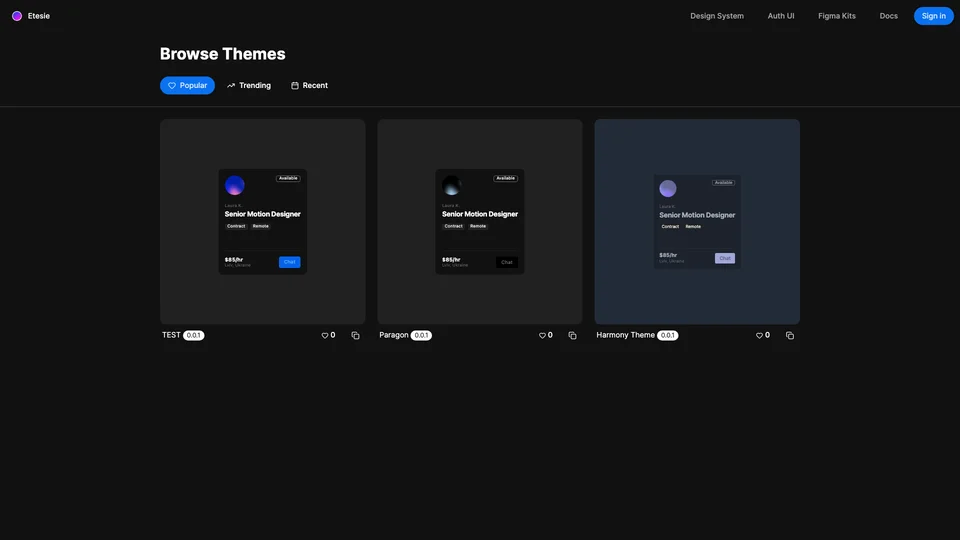Click the dark moon avatar in Paragon preview
Screen dimensions: 960x540
(452, 185)
